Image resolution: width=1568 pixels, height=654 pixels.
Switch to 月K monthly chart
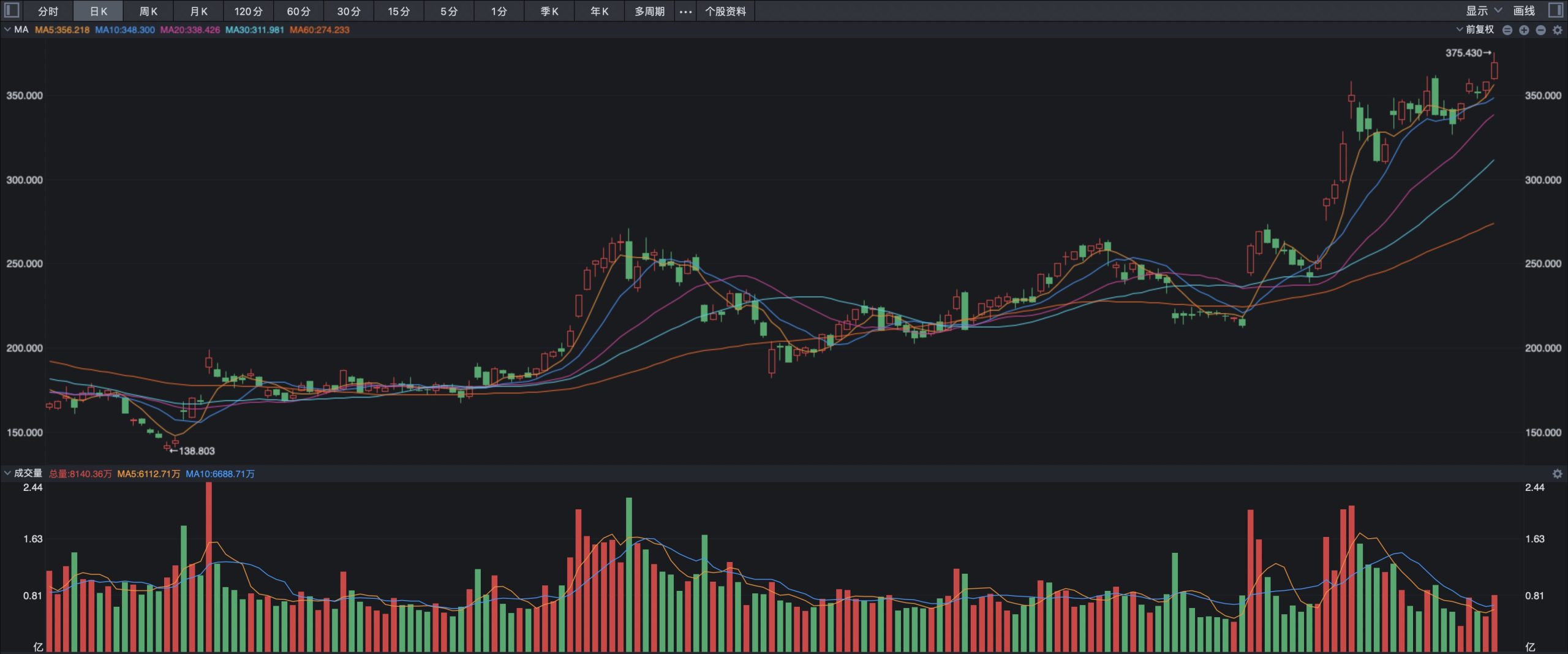pyautogui.click(x=198, y=11)
